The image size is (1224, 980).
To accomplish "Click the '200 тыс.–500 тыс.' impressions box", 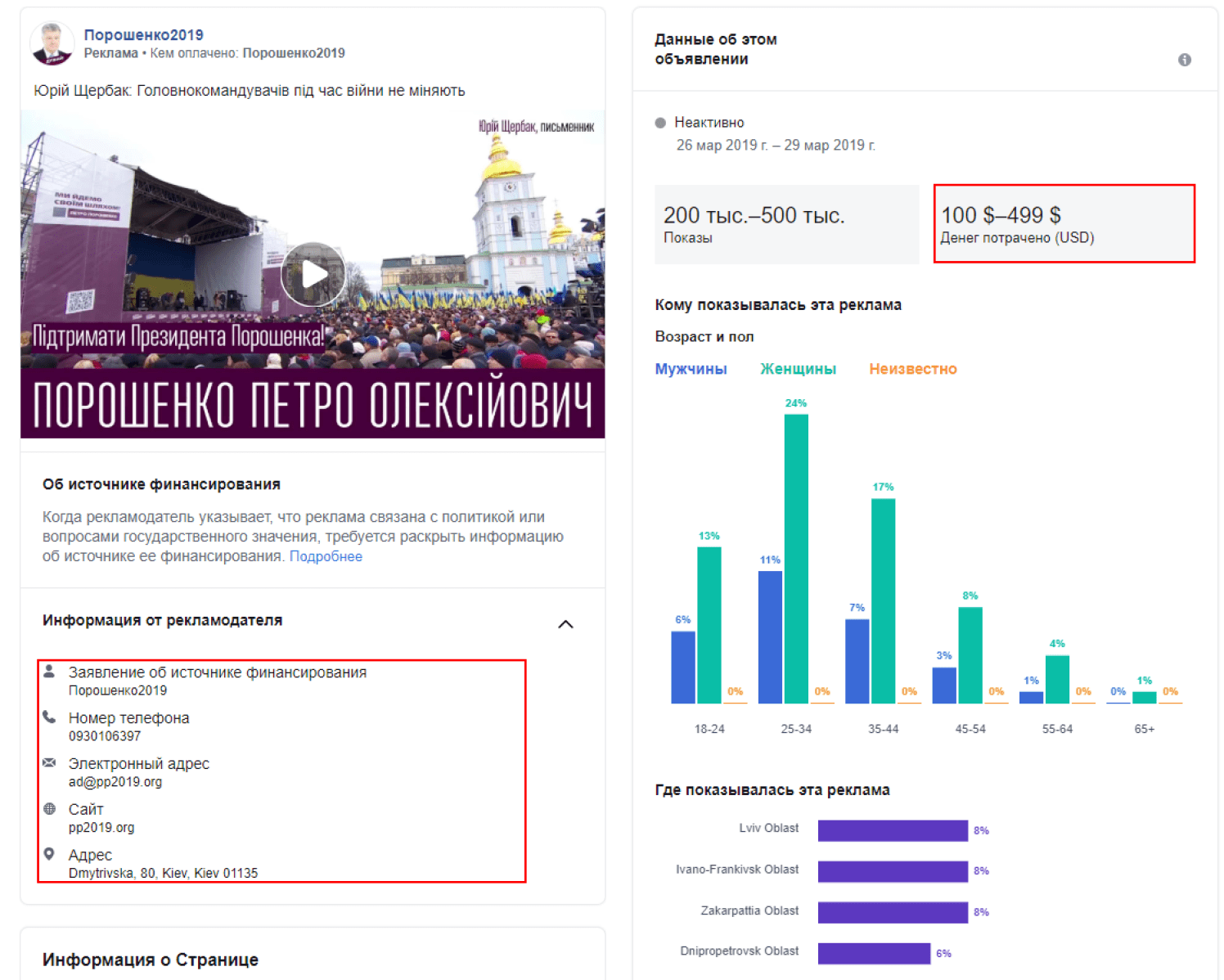I will pyautogui.click(x=787, y=224).
